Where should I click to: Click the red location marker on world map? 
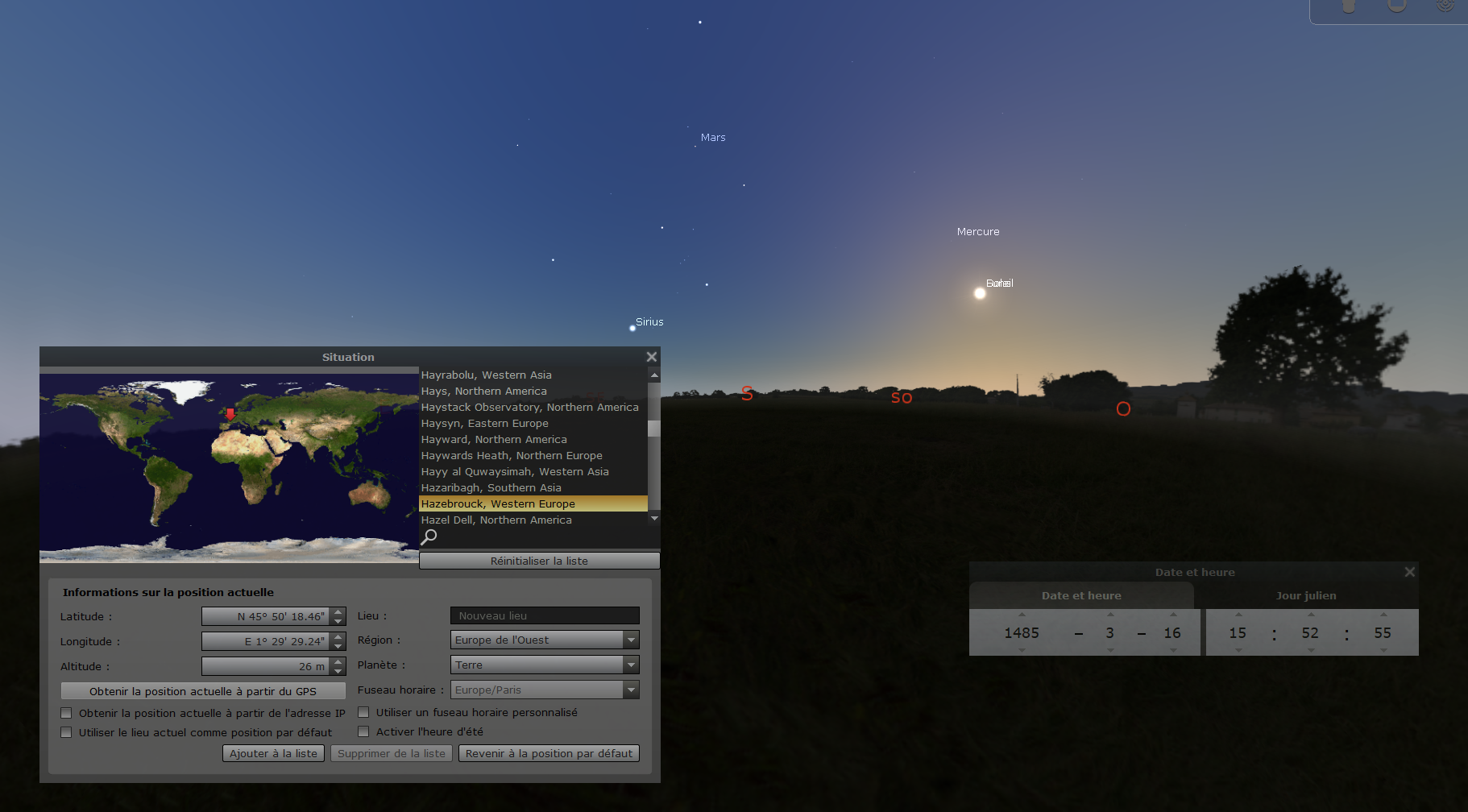[230, 414]
